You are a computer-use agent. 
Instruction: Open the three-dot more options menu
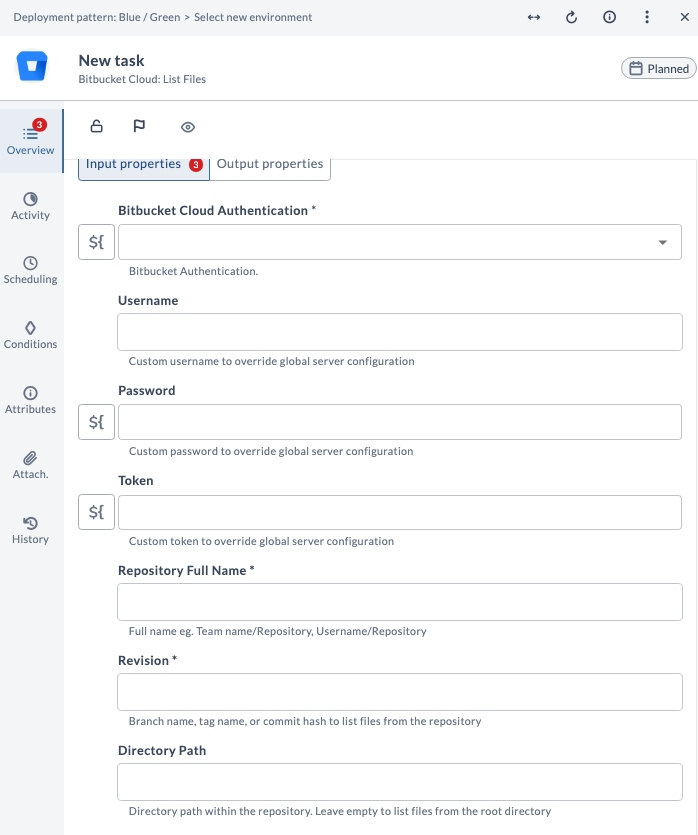(647, 18)
